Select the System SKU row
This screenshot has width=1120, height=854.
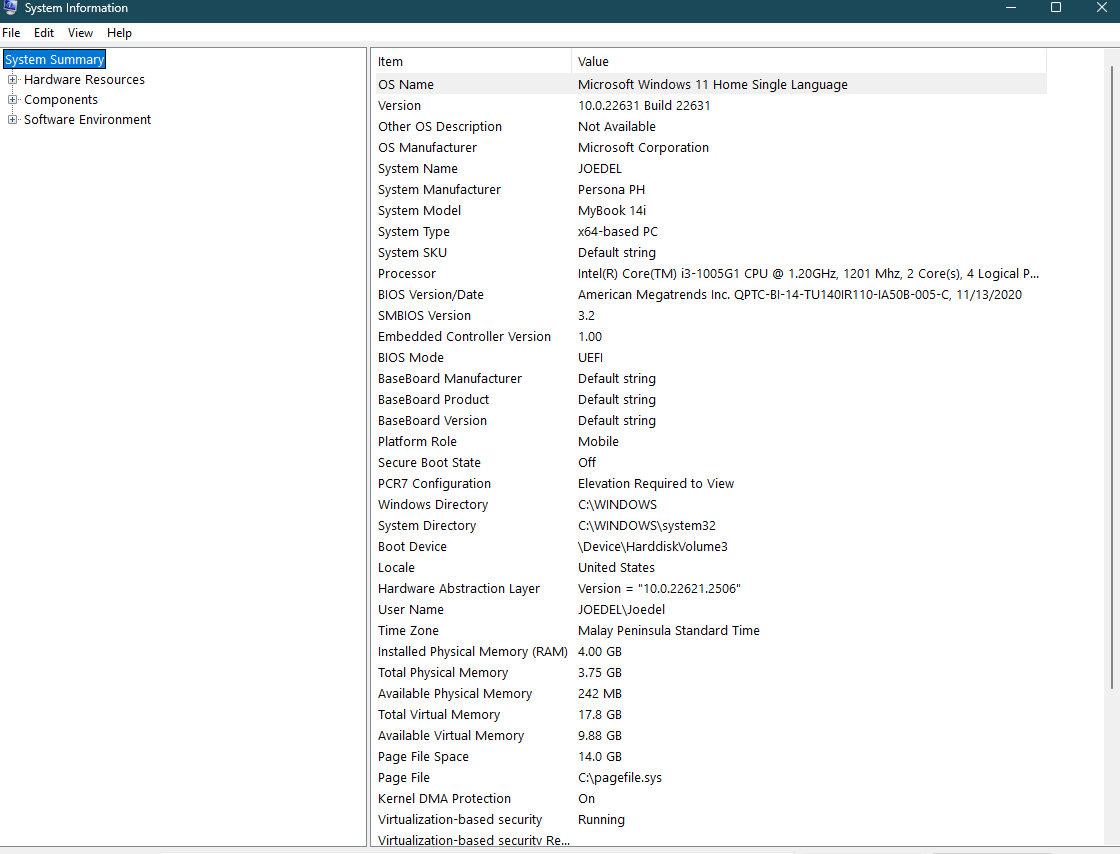[711, 252]
